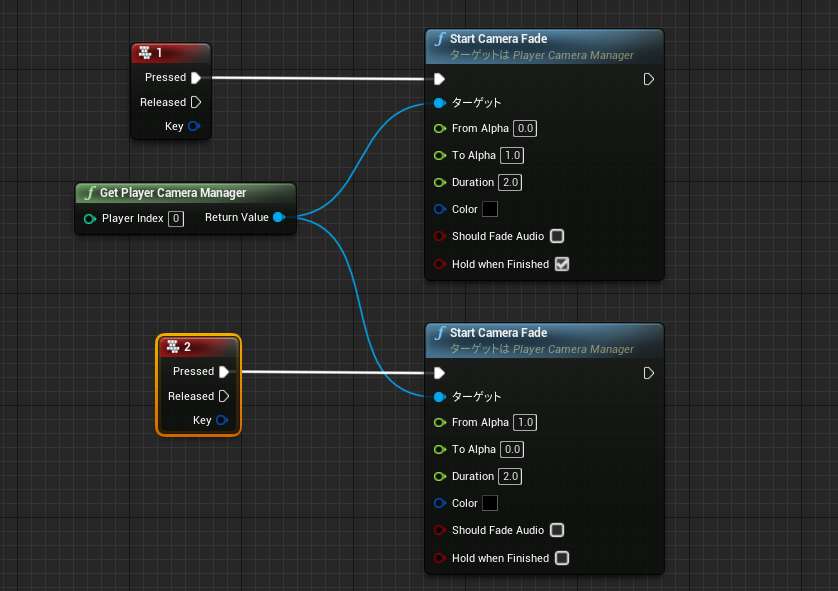Image resolution: width=838 pixels, height=591 pixels.
Task: Click the execution output arrow on top Start Camera Fade
Action: (x=648, y=78)
